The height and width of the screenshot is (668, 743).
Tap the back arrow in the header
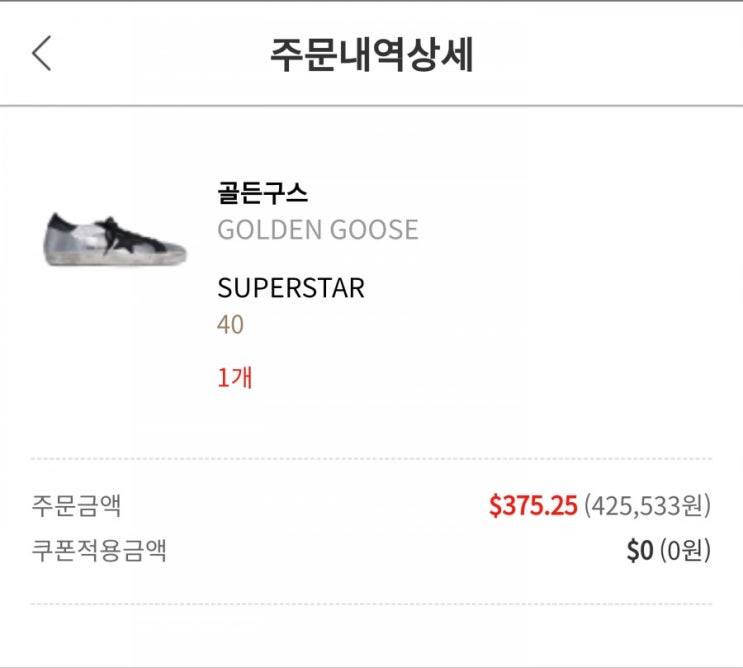coord(41,53)
